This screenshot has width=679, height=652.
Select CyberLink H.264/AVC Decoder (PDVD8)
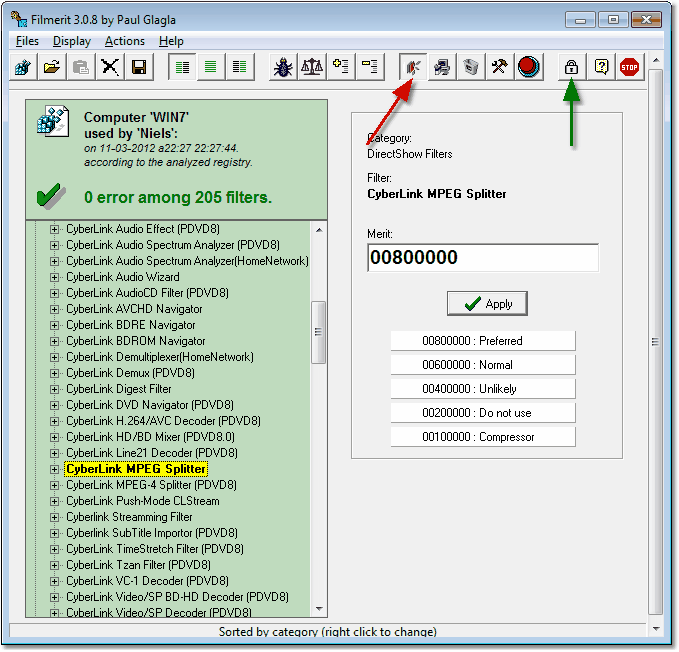point(163,421)
